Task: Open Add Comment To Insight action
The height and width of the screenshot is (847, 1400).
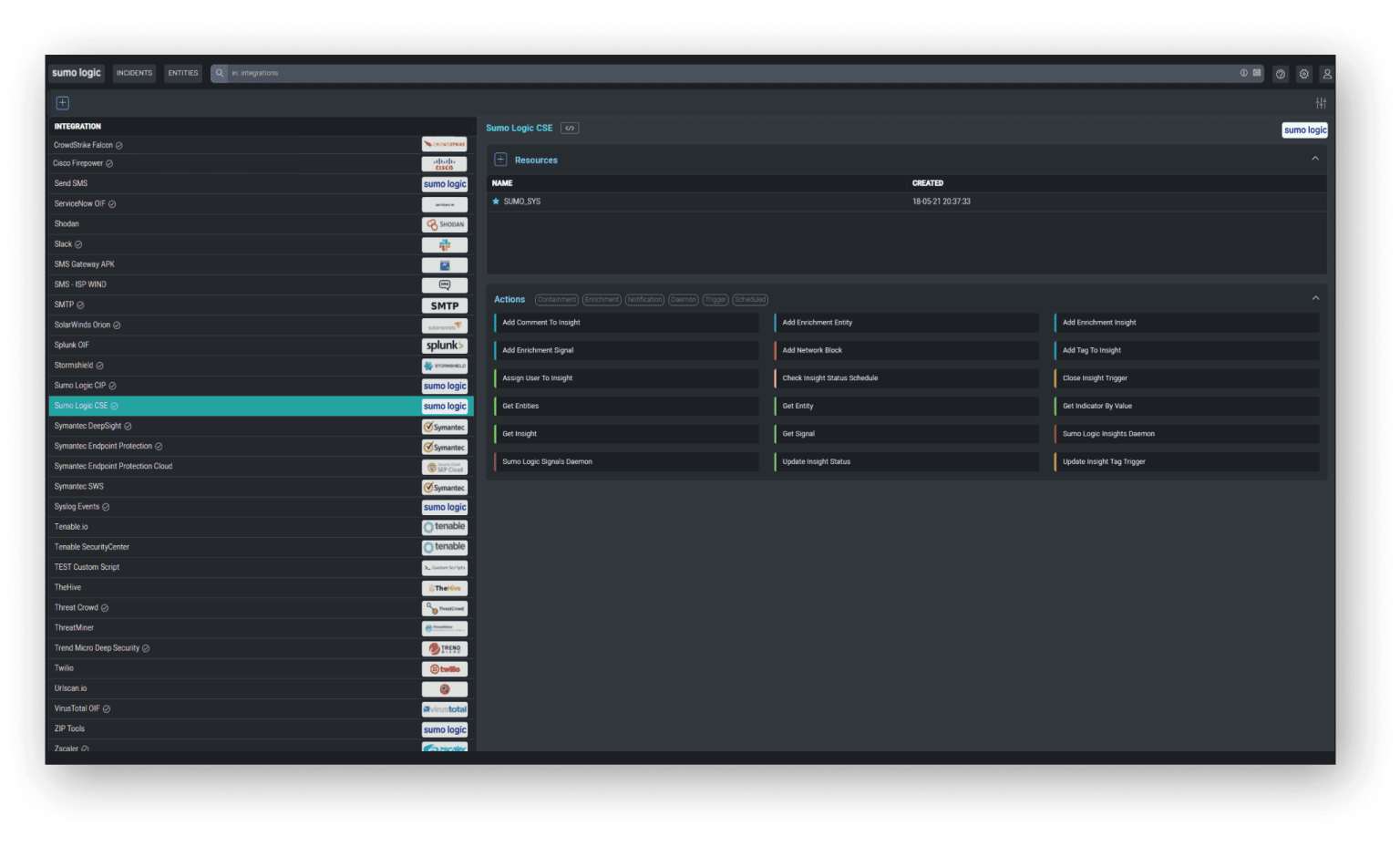Action: tap(626, 323)
